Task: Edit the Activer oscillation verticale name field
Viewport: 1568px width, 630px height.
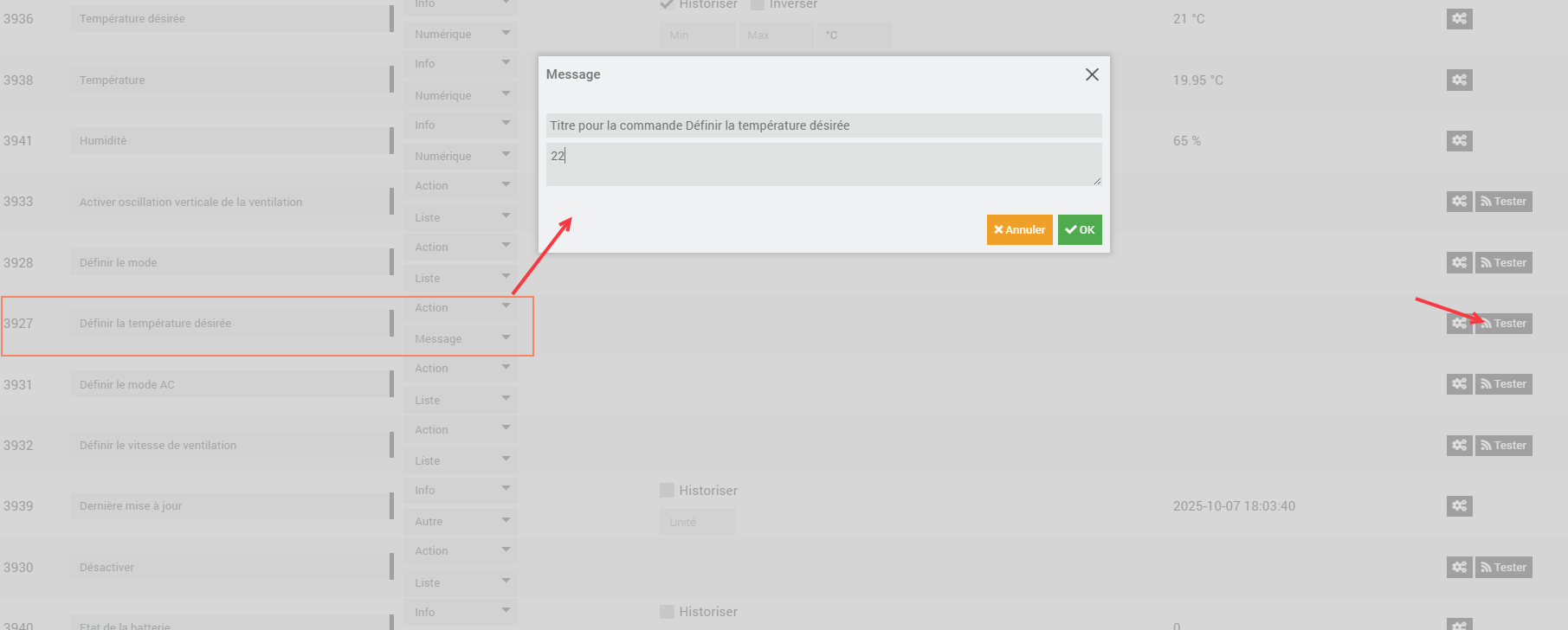Action: (232, 202)
